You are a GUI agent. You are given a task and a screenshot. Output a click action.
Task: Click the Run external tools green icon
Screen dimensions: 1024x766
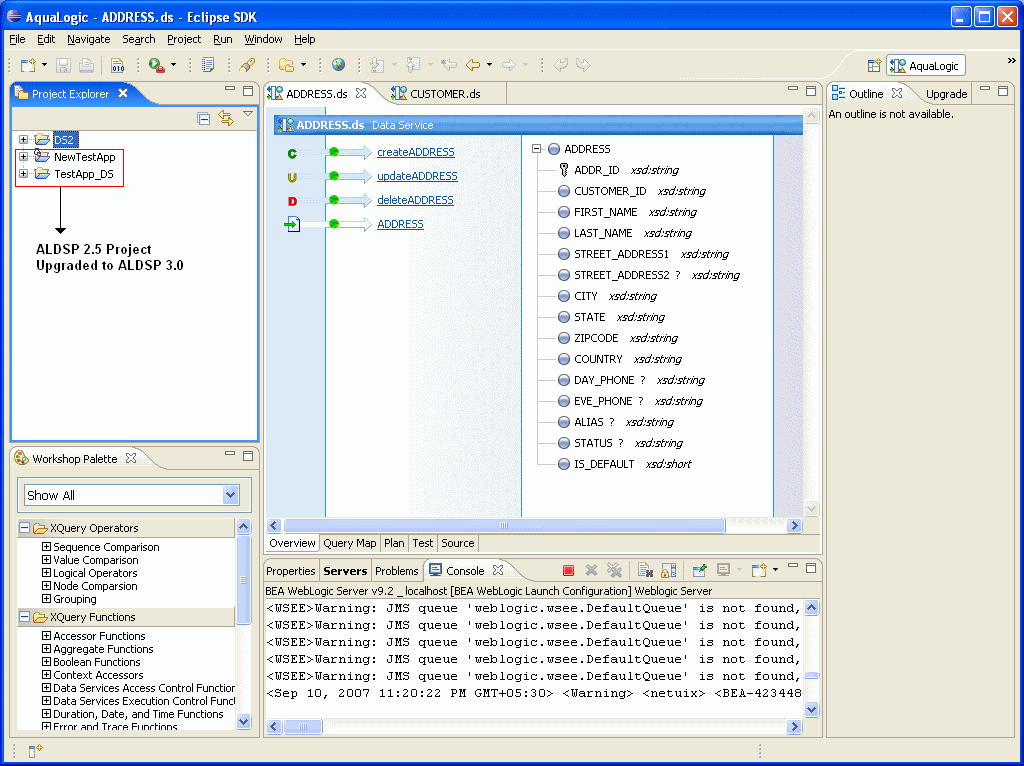(156, 65)
